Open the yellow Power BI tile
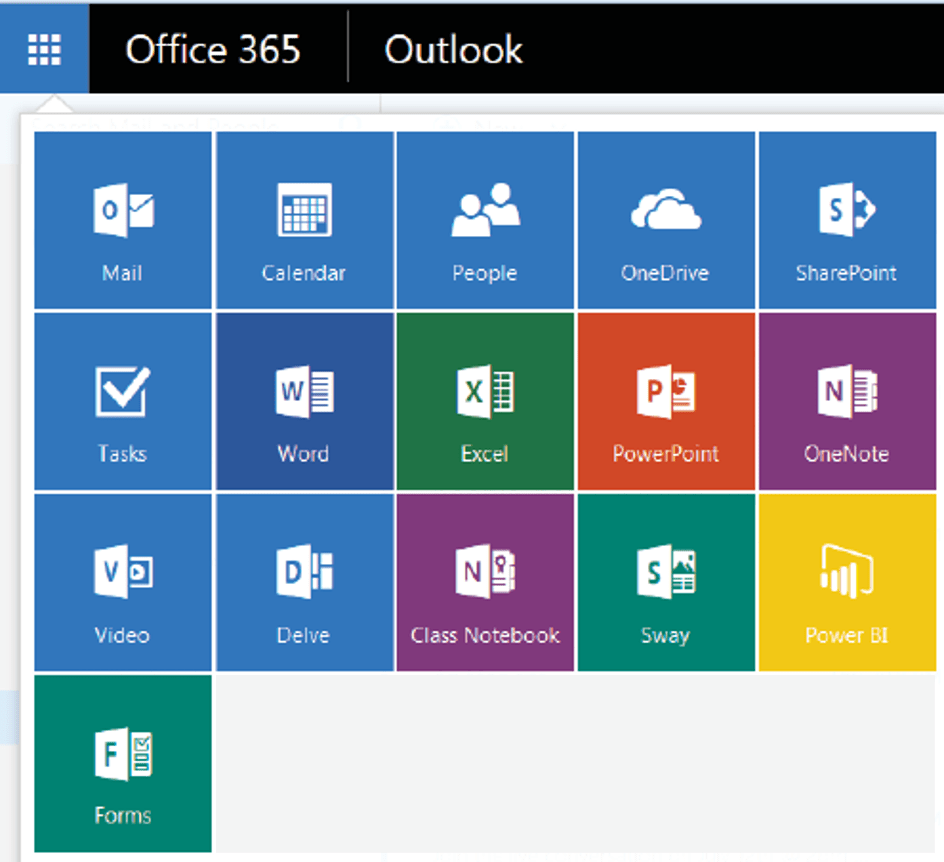 846,582
